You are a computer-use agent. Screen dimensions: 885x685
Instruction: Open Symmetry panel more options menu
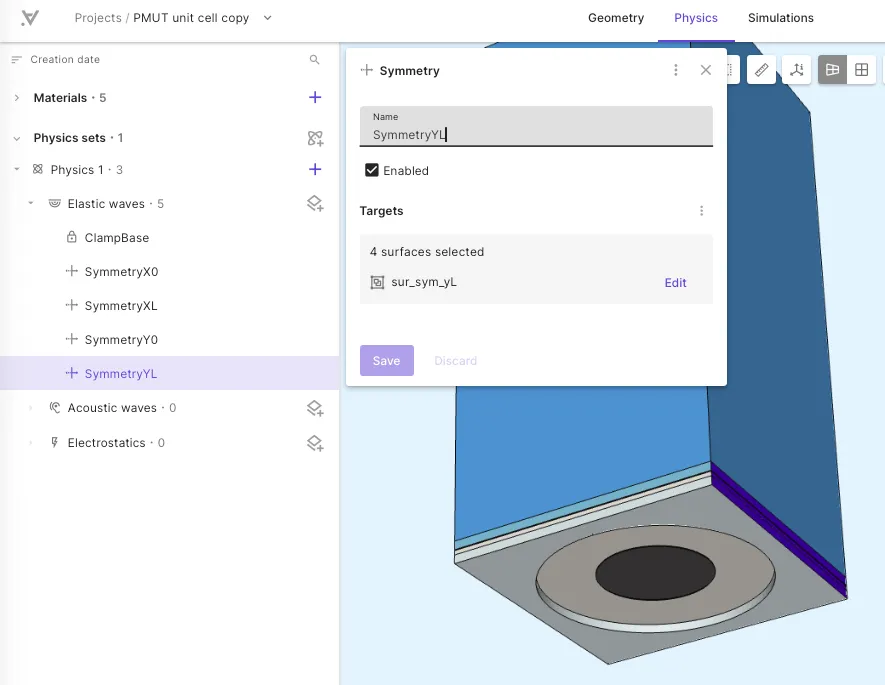coord(676,70)
